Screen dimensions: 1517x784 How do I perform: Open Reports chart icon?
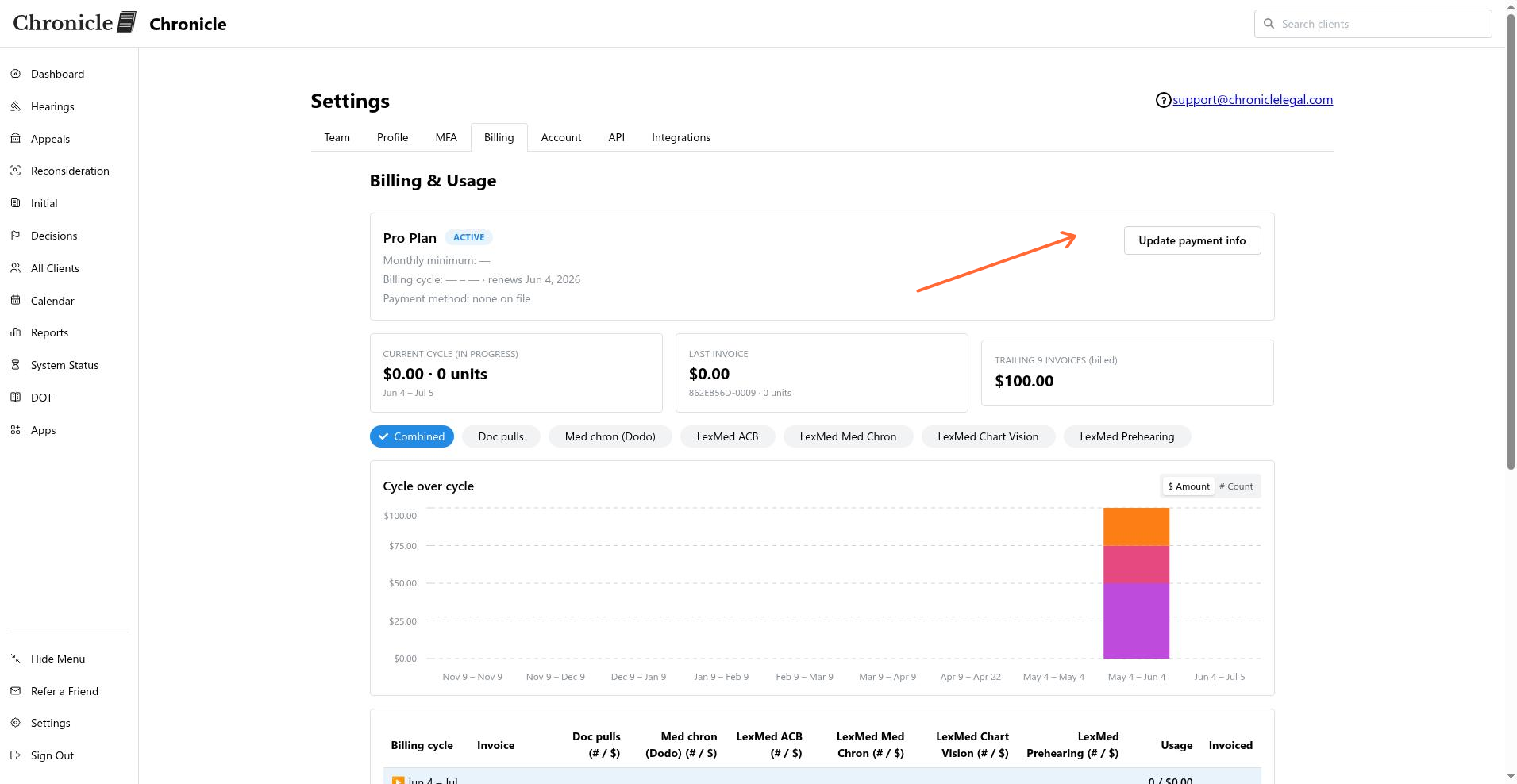tap(15, 332)
